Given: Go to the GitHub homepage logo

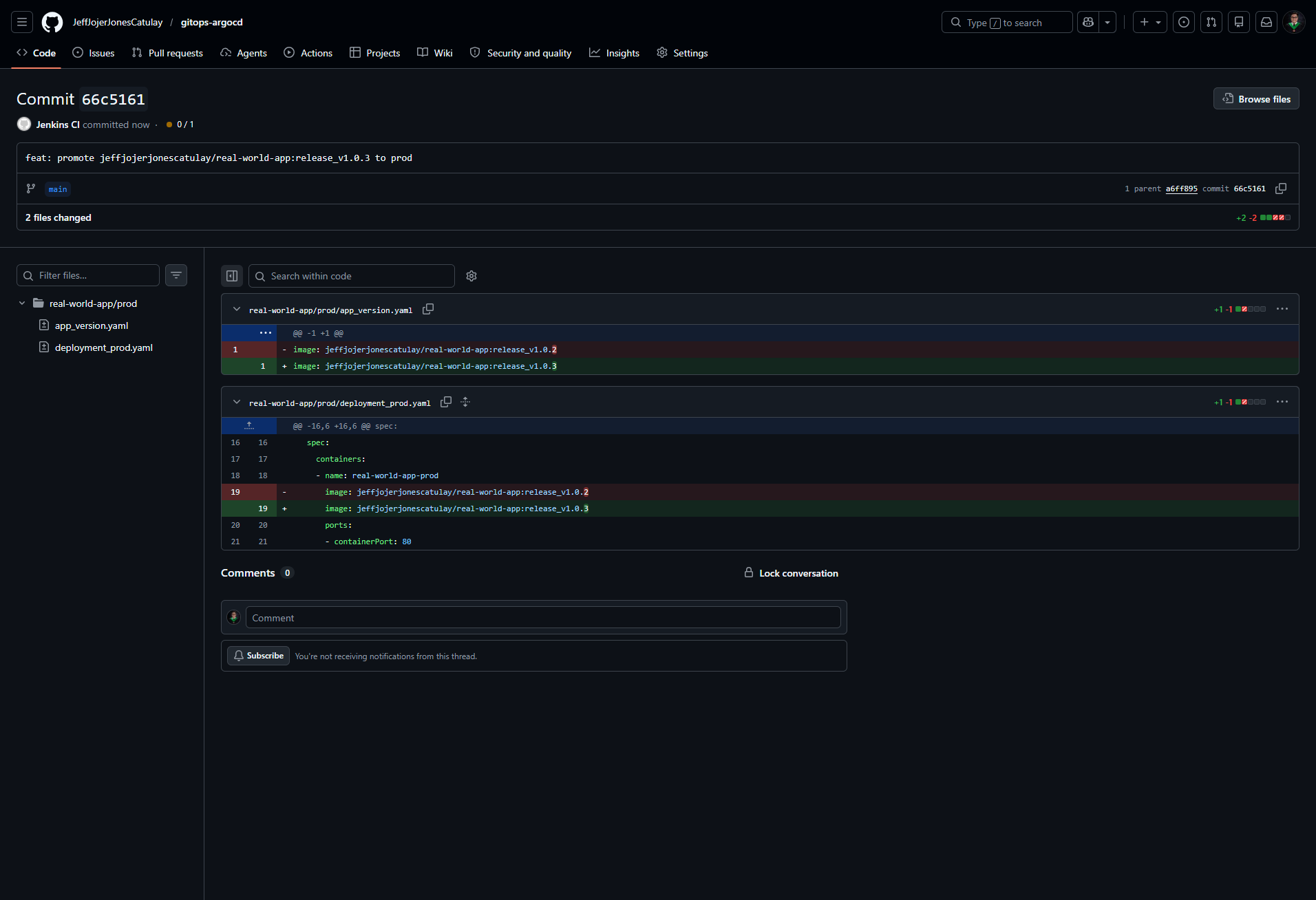Looking at the screenshot, I should (x=52, y=22).
